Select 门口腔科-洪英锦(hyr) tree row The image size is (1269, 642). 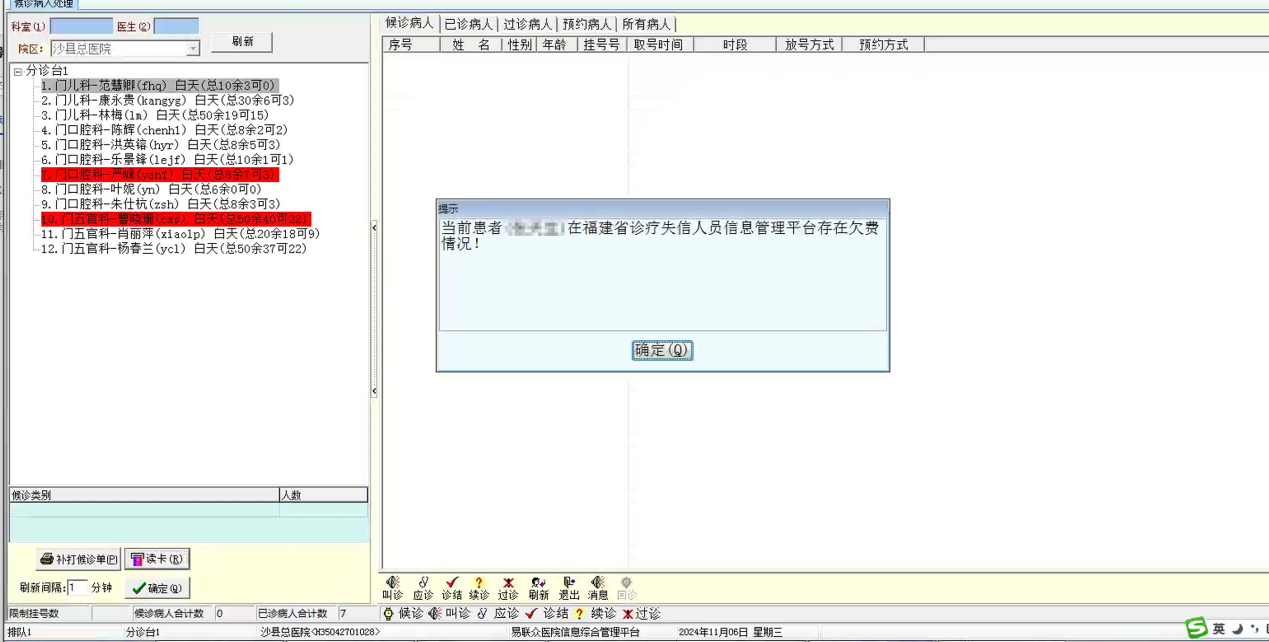(160, 145)
